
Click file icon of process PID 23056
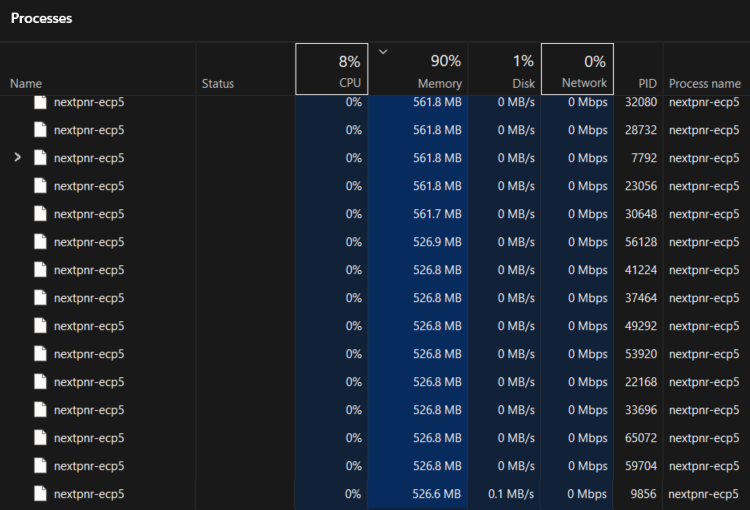click(x=41, y=186)
